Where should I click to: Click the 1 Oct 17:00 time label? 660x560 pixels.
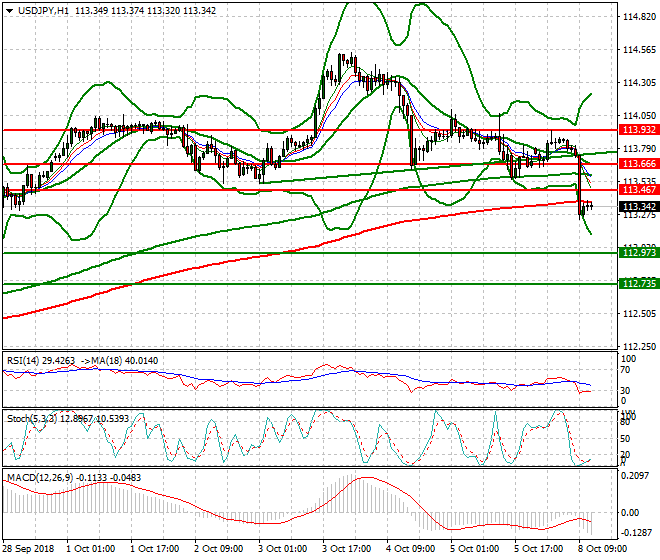[154, 549]
